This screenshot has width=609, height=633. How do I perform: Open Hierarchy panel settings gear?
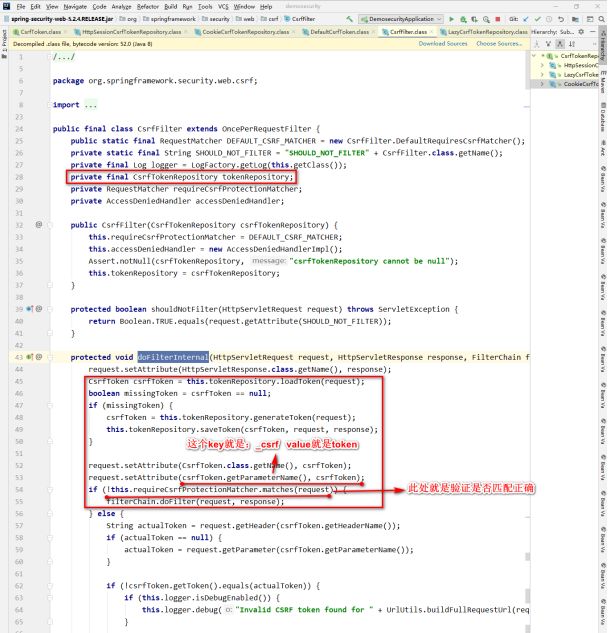(x=581, y=31)
